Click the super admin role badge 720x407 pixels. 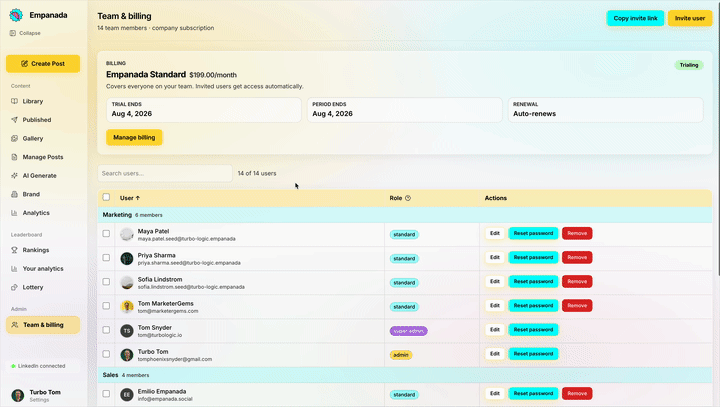(x=408, y=331)
